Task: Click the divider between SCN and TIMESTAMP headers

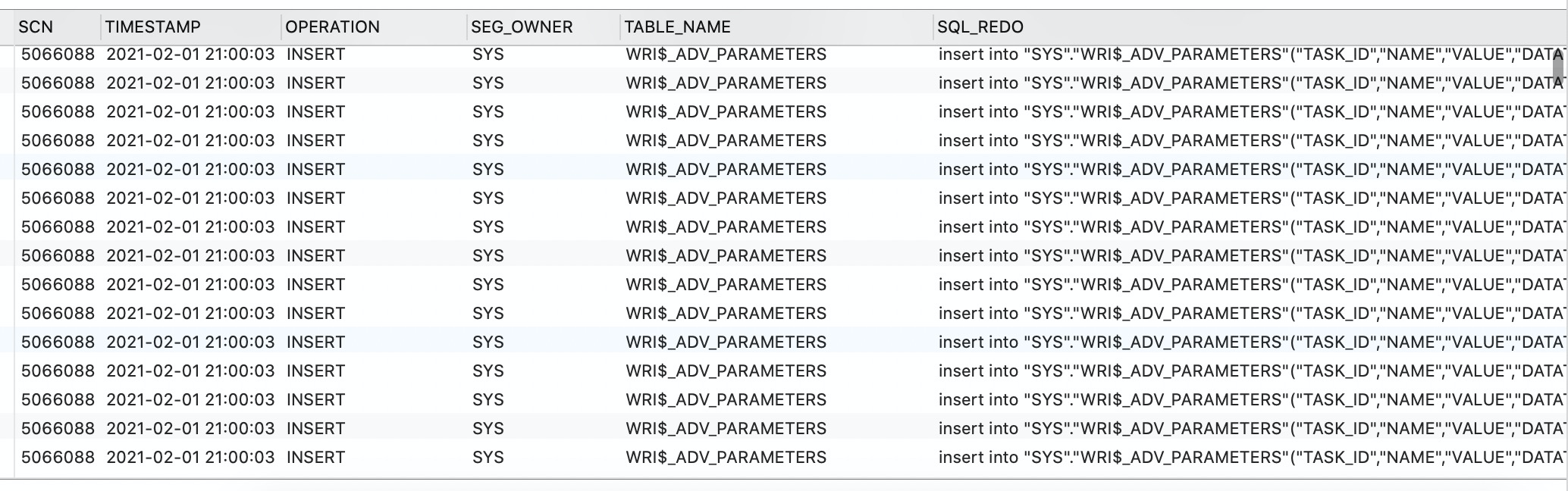Action: pyautogui.click(x=100, y=27)
